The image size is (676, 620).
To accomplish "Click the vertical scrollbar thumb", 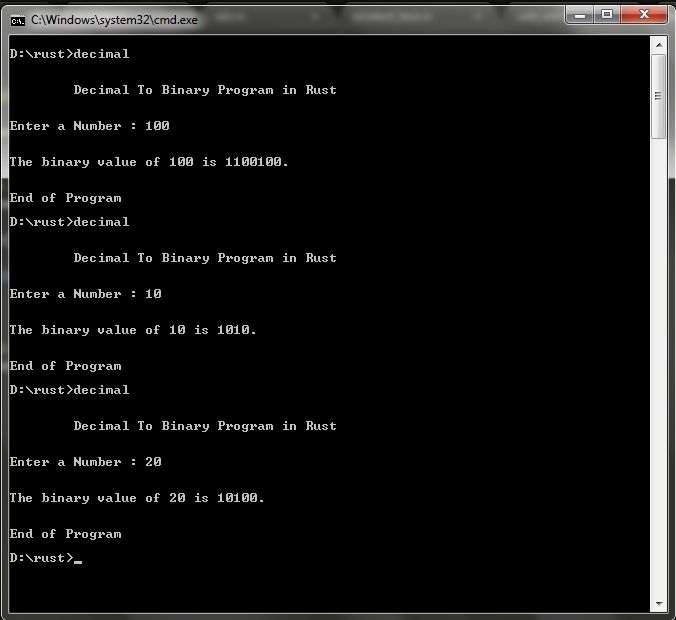I will [658, 97].
